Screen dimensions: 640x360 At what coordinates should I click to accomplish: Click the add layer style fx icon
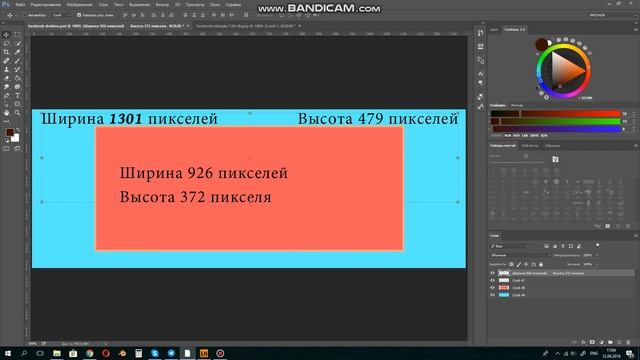click(x=584, y=342)
